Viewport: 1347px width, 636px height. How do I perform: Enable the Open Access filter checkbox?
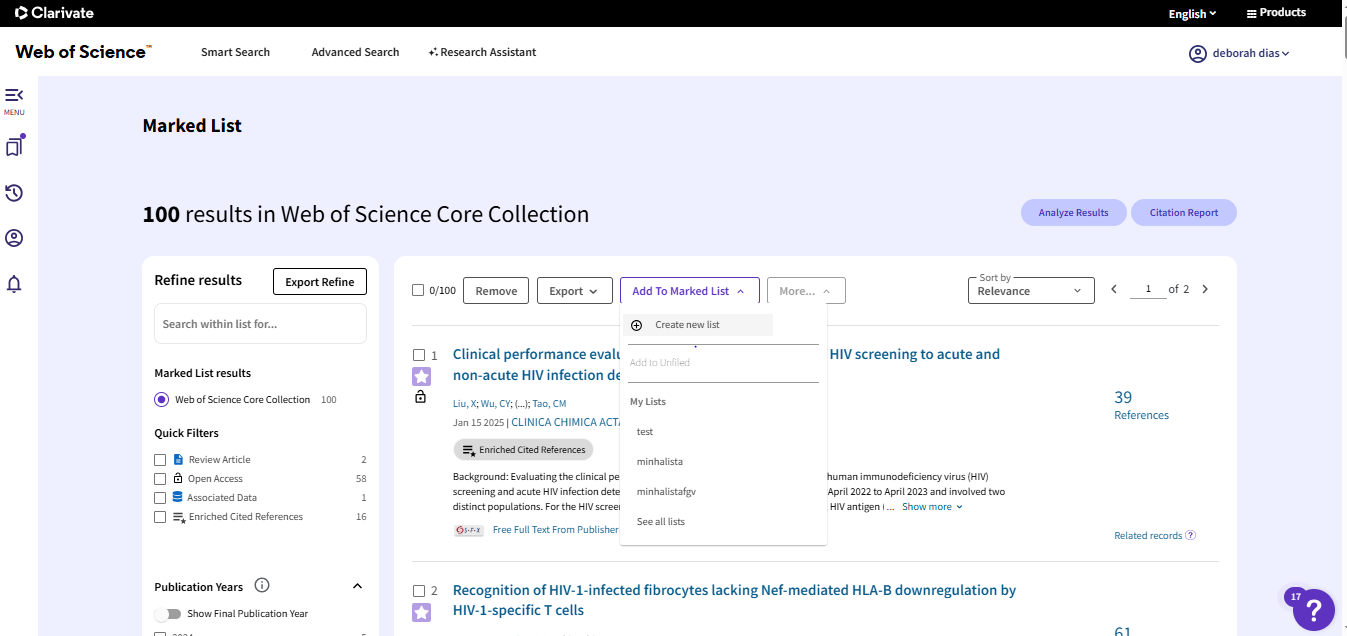click(160, 479)
